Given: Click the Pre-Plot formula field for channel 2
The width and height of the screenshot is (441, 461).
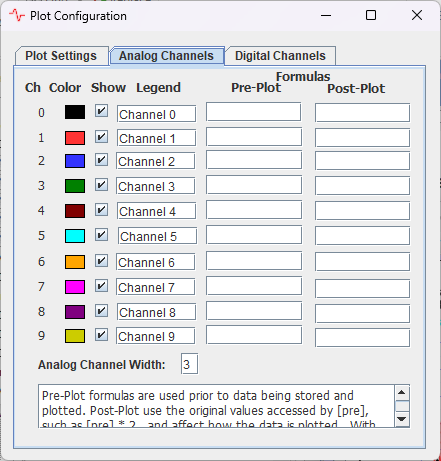Looking at the screenshot, I should click(254, 160).
